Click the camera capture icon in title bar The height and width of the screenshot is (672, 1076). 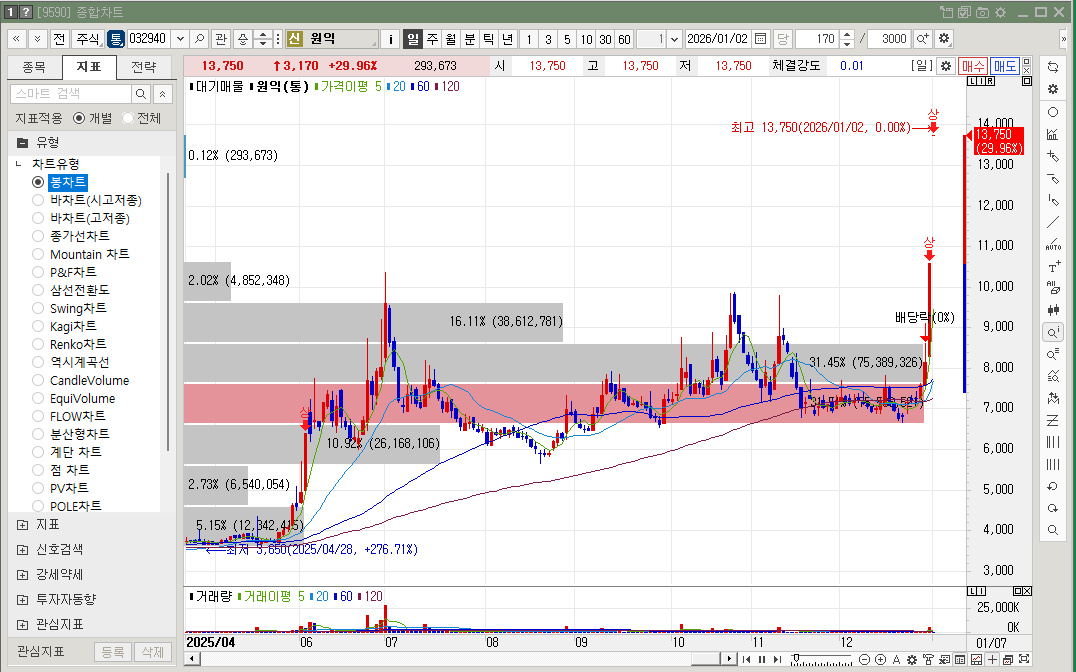tap(983, 12)
